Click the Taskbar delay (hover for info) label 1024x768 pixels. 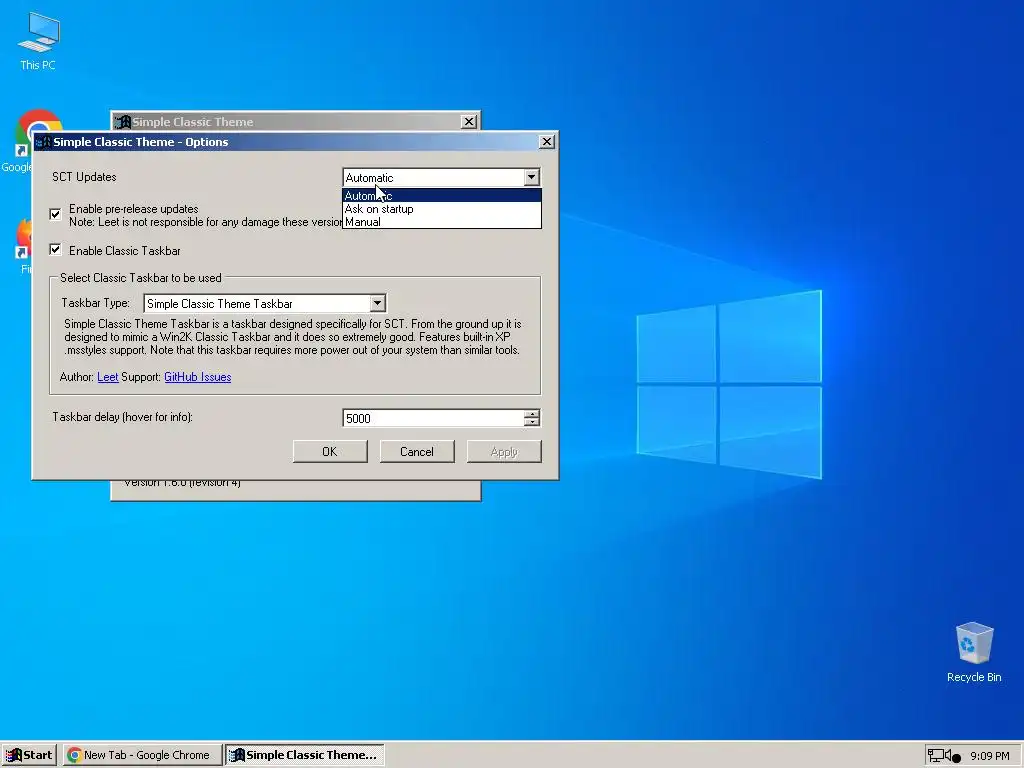tap(123, 417)
